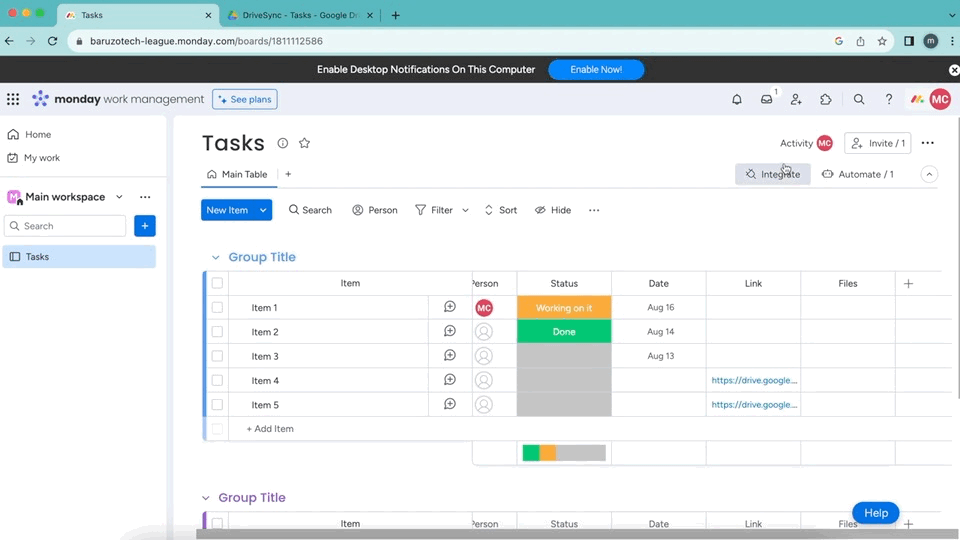
Task: Select all items in second group
Action: tap(217, 523)
